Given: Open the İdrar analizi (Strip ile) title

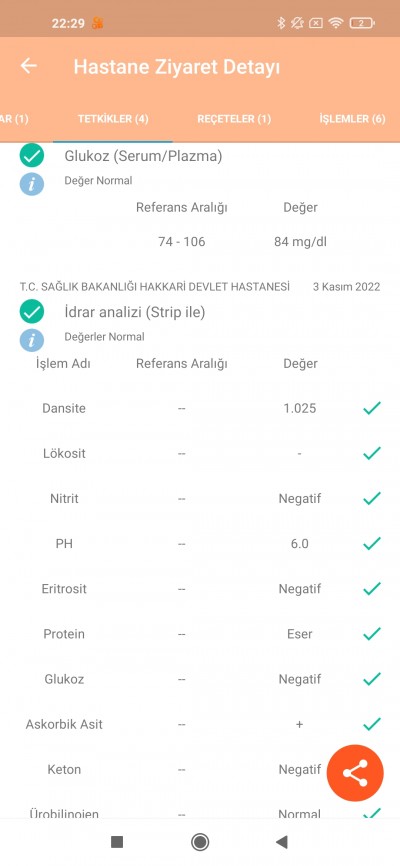Looking at the screenshot, I should 135,312.
